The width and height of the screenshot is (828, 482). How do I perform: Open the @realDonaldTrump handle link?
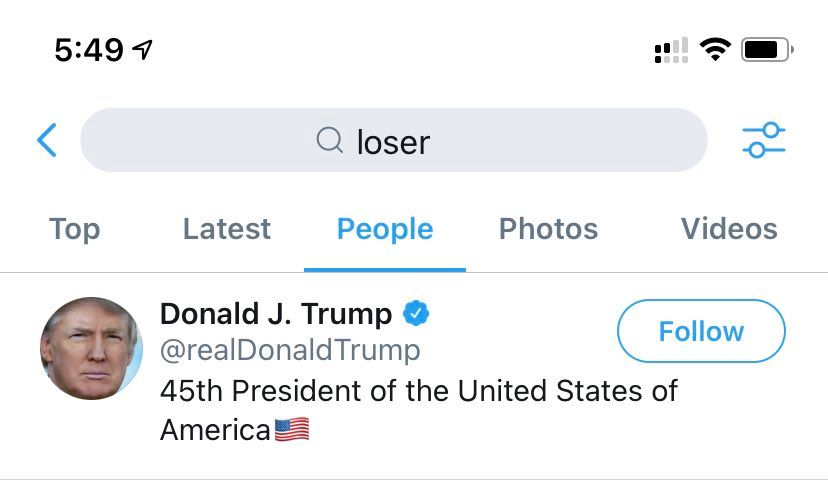290,350
